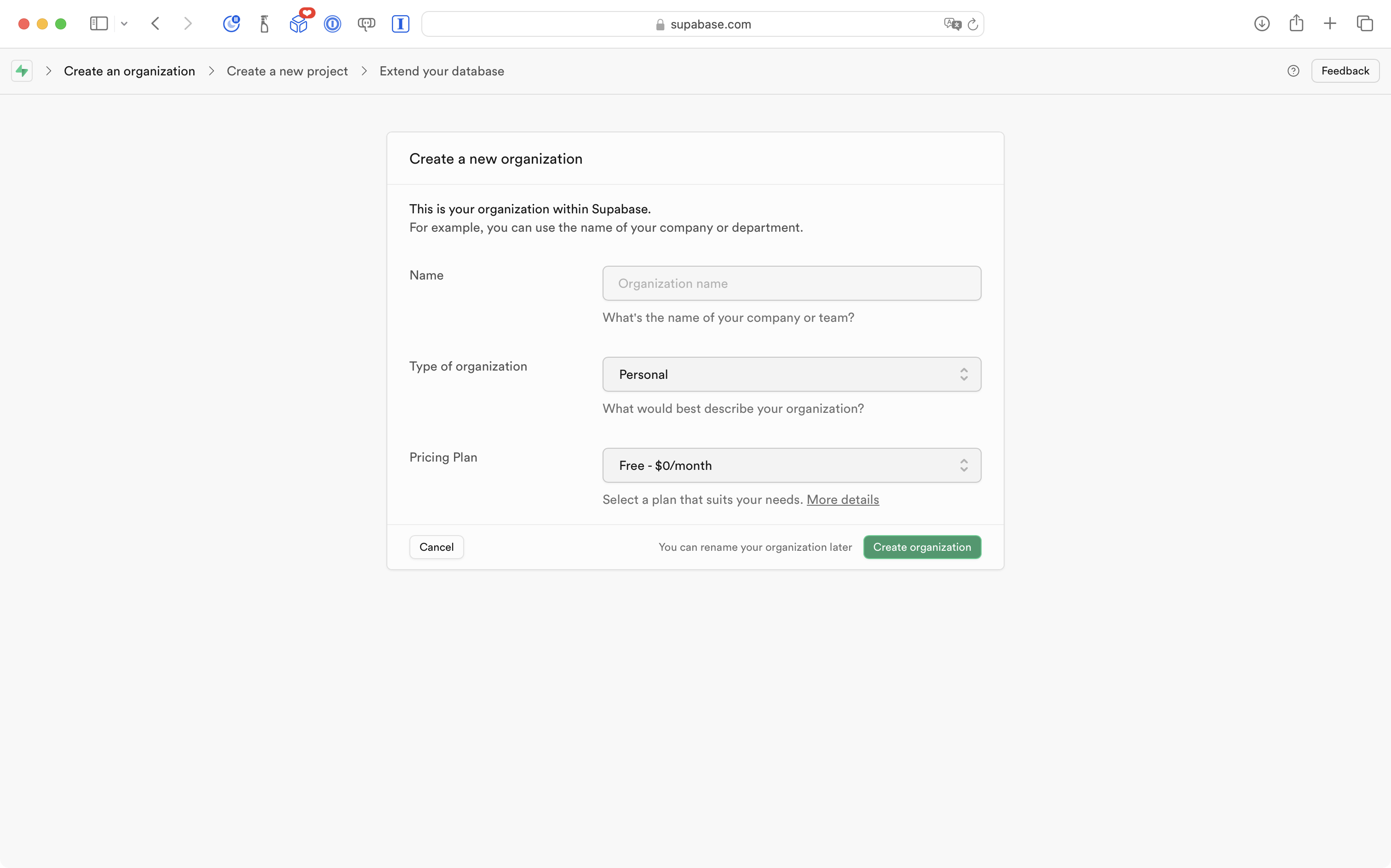Screen dimensions: 1391x868
Task: Show the tab overview icon
Action: pyautogui.click(x=1365, y=23)
